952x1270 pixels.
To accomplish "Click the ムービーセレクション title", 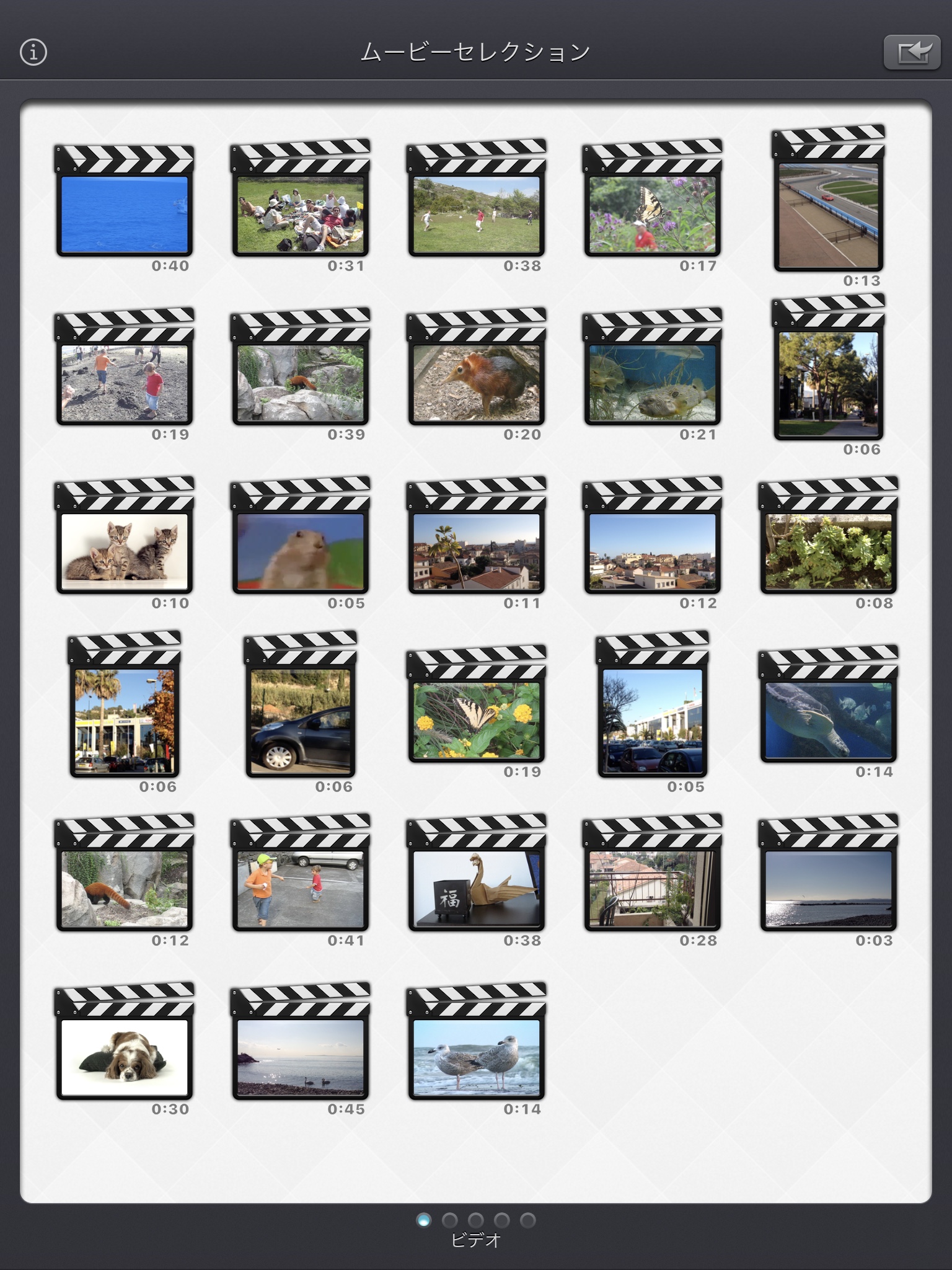I will coord(475,52).
